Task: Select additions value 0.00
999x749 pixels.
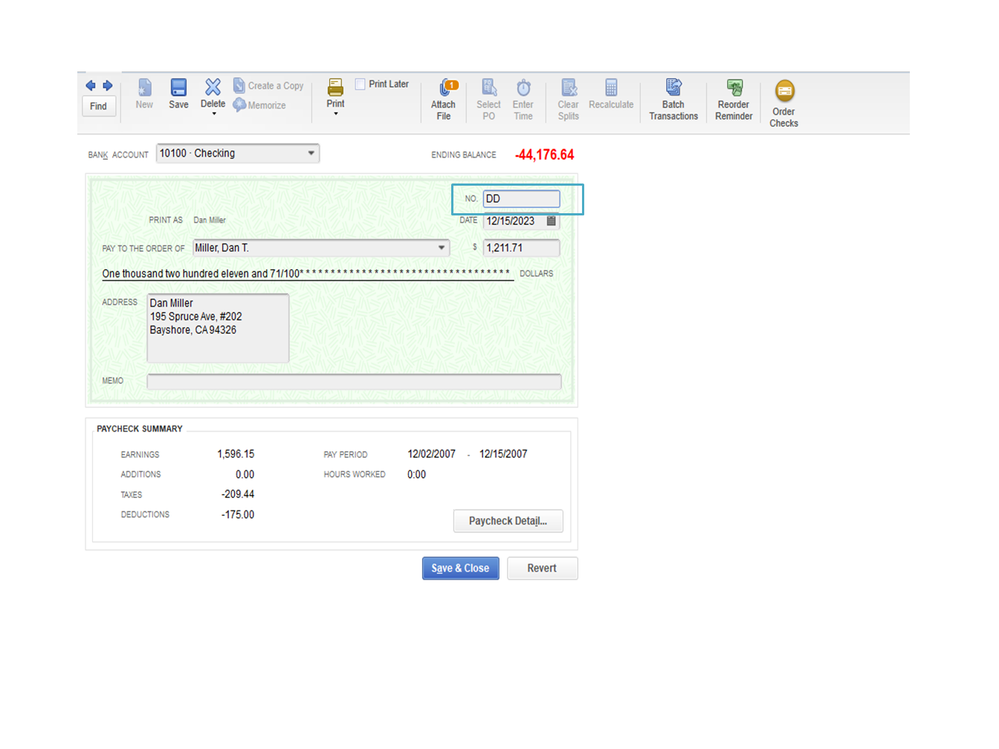Action: click(245, 474)
